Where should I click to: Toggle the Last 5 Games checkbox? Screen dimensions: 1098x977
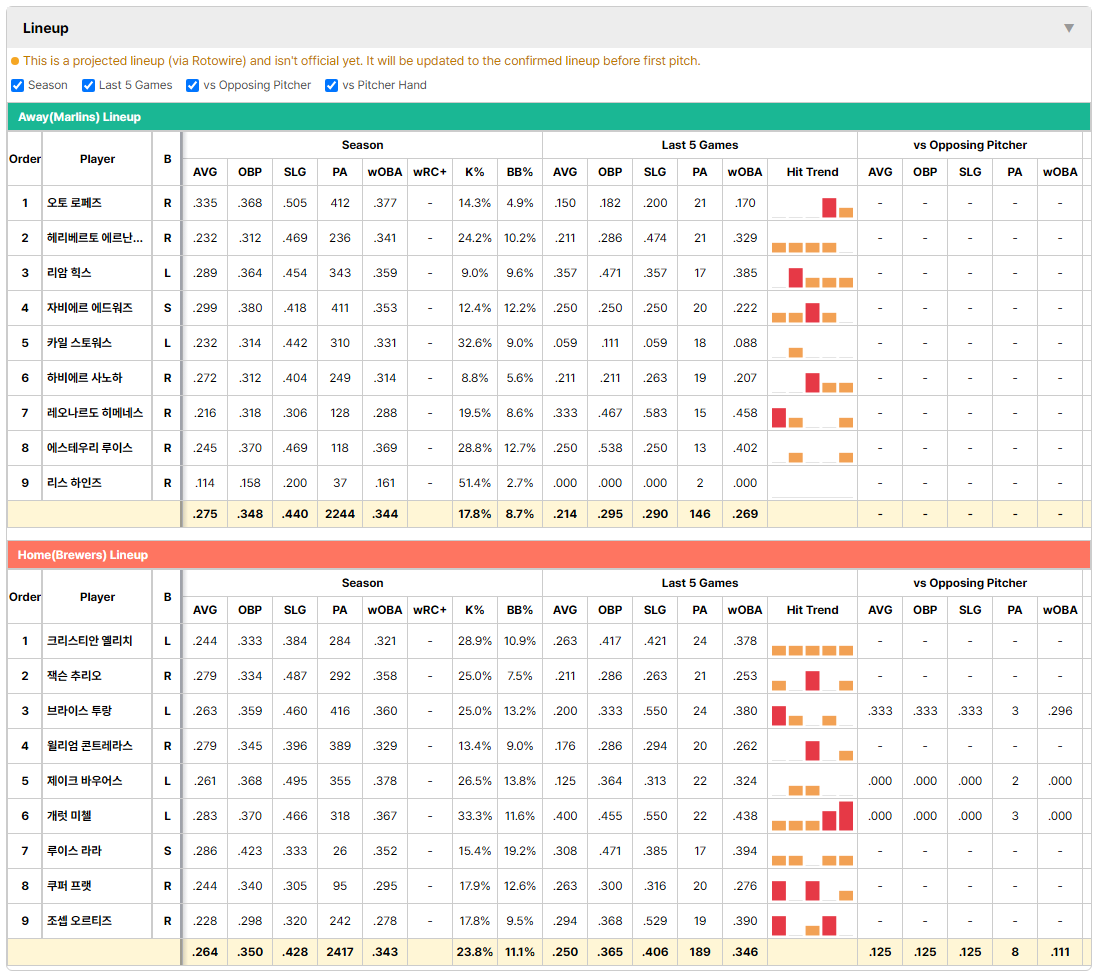point(88,85)
